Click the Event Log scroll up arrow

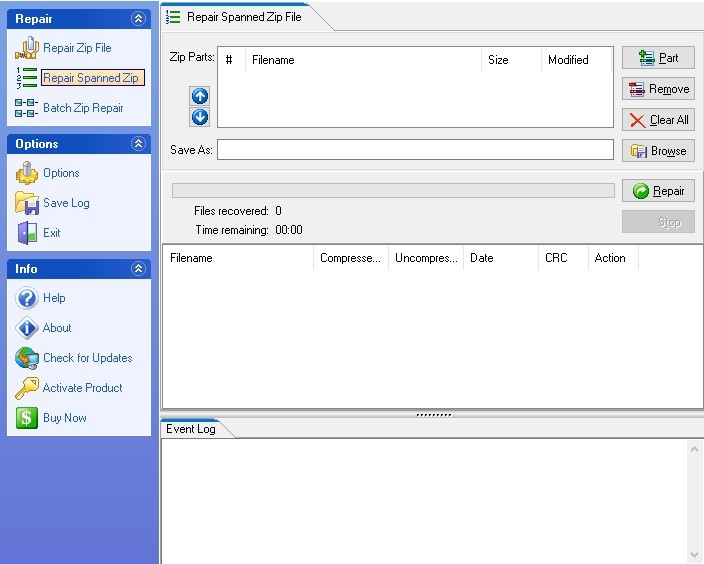click(x=694, y=449)
